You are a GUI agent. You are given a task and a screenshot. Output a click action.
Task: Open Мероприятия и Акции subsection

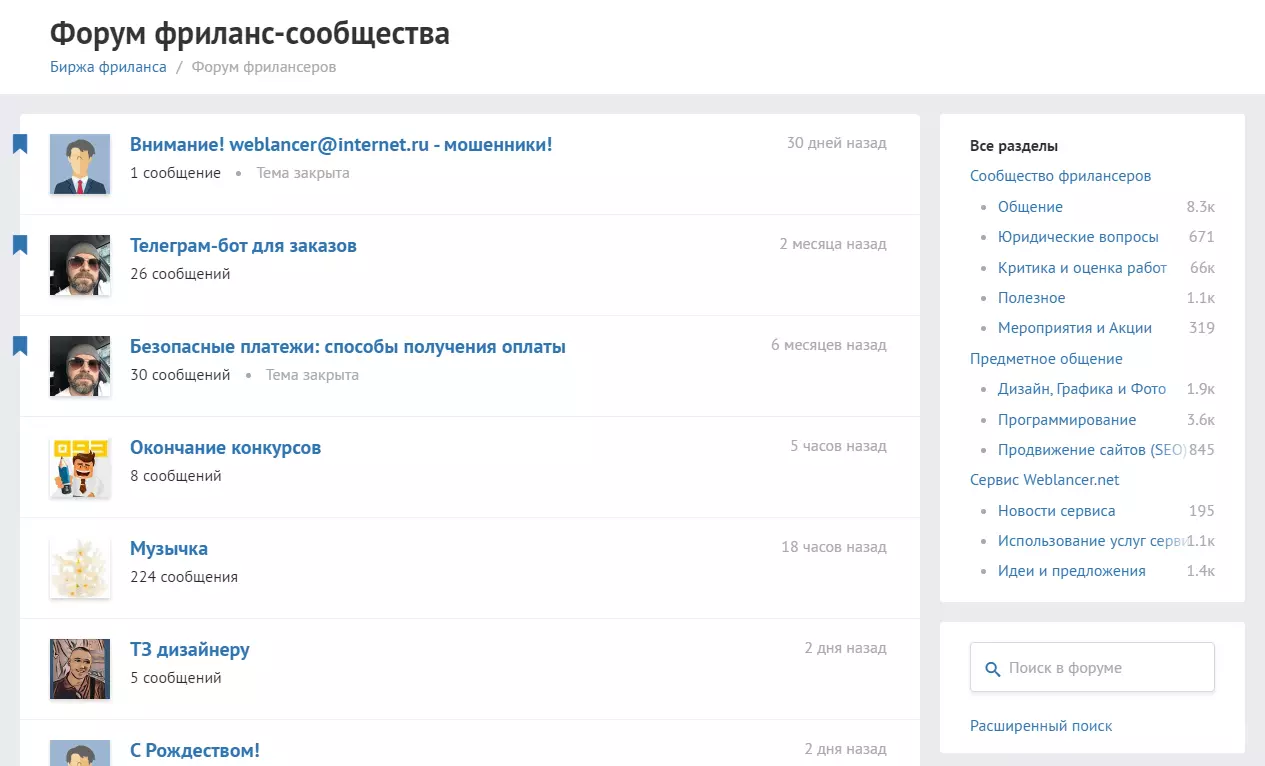(1075, 328)
